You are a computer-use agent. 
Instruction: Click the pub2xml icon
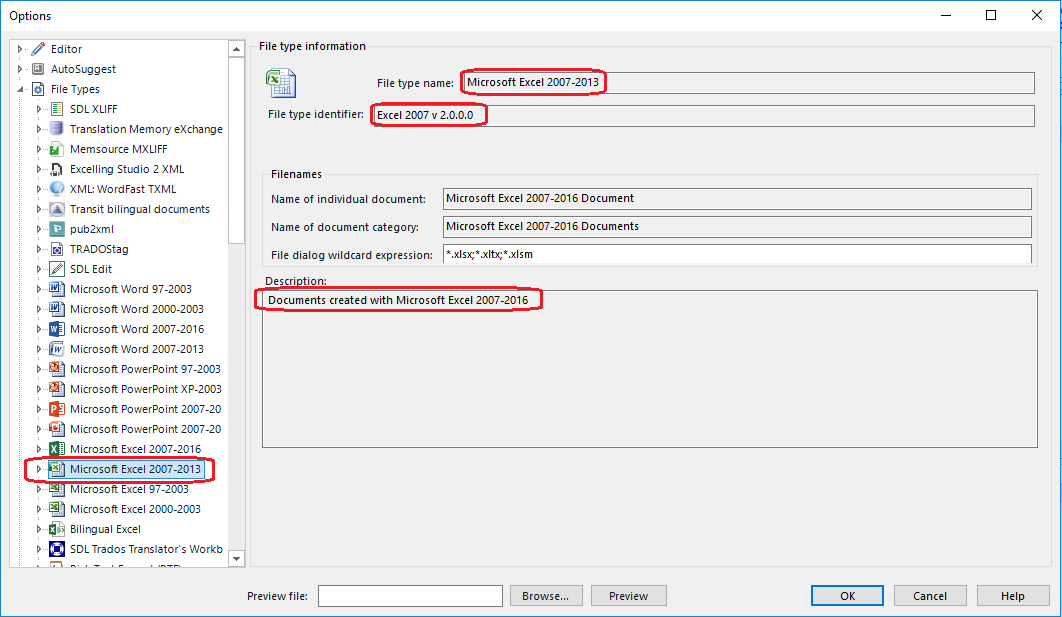coord(58,229)
